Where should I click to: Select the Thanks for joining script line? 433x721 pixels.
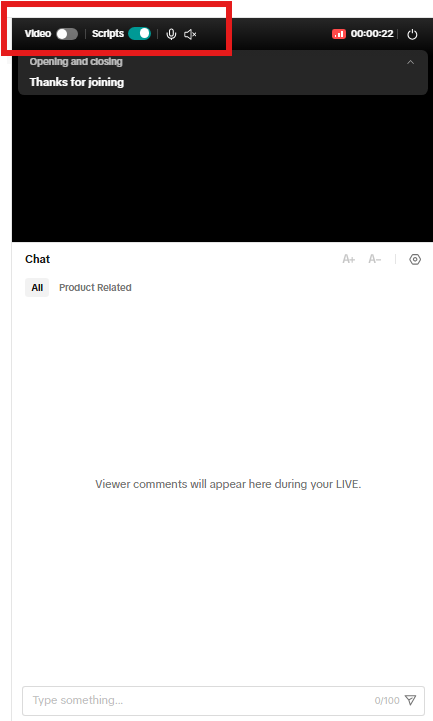(77, 82)
